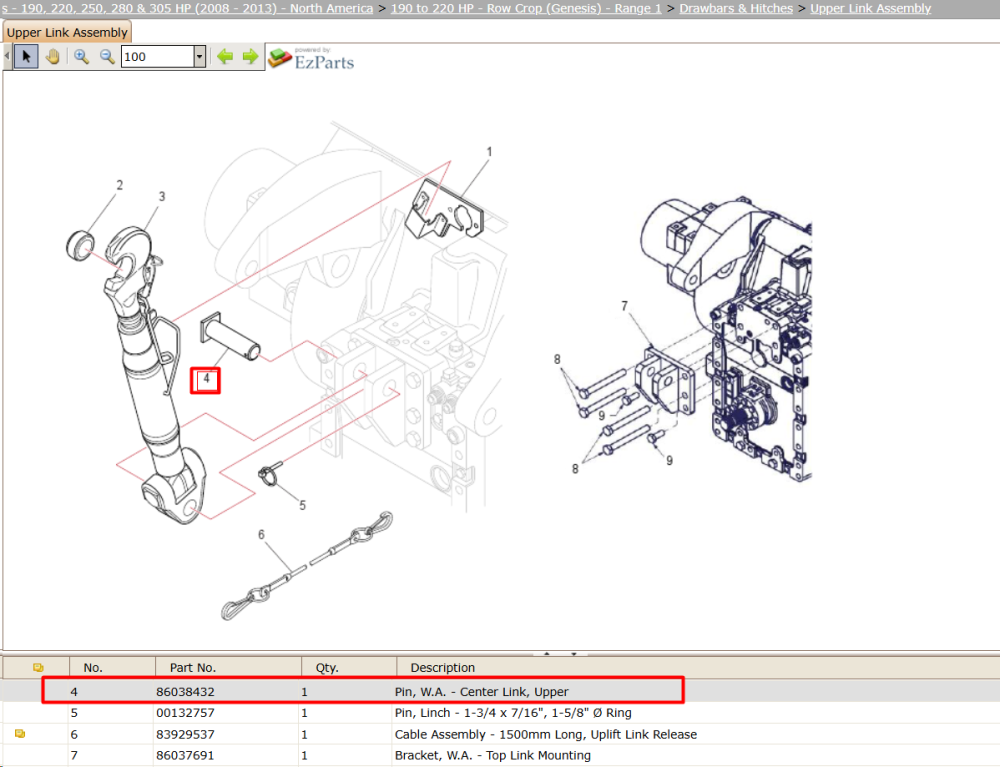Open the North America model range breadcrumb

point(187,8)
